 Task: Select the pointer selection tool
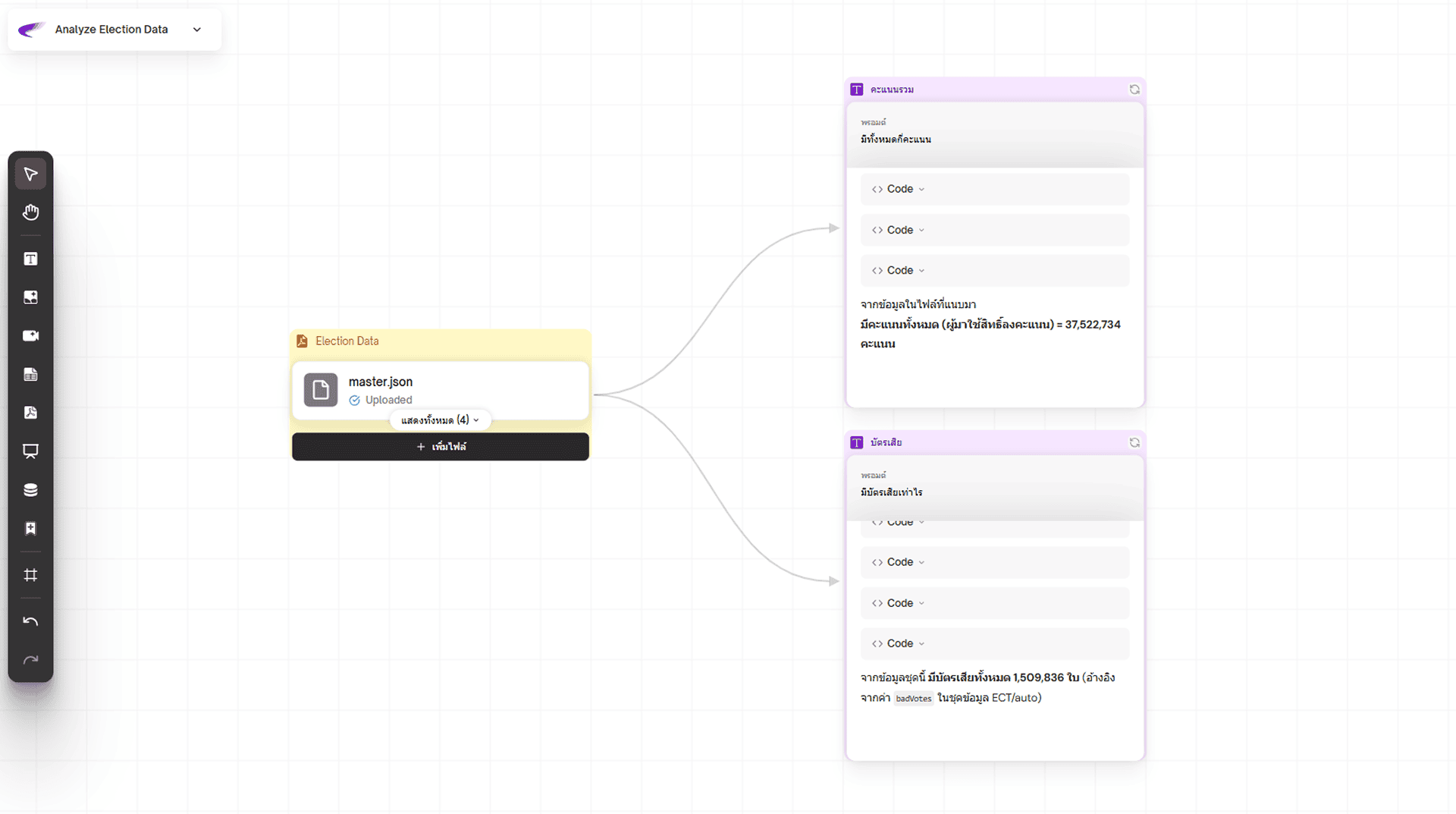pos(30,174)
